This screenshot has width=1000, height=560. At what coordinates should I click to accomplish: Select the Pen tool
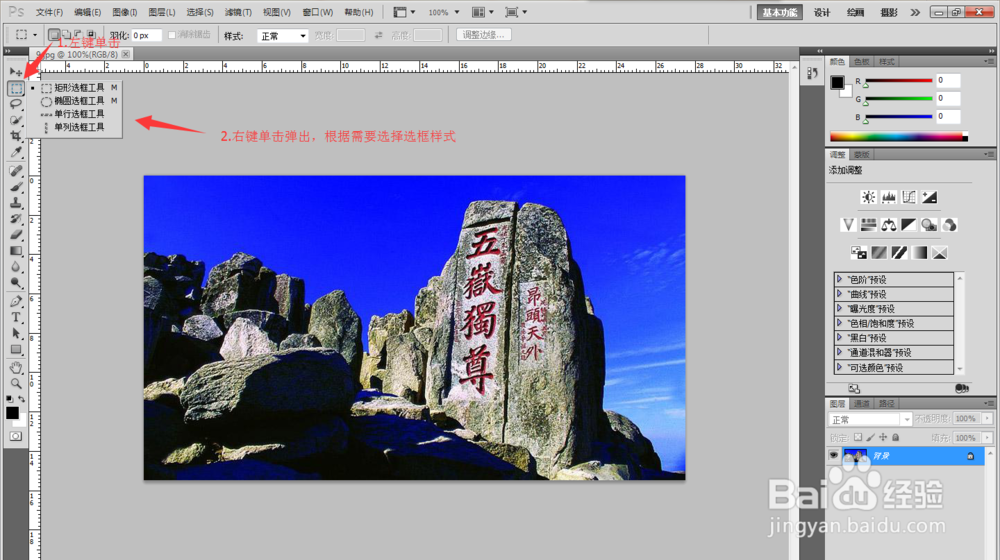pos(16,301)
